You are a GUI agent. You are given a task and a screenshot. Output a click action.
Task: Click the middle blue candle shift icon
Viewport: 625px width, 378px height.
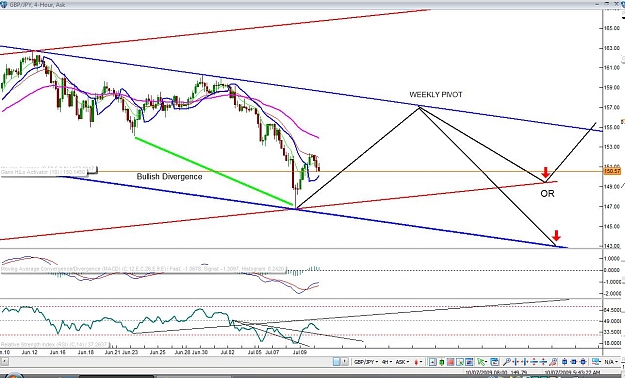pyautogui.click(x=574, y=362)
